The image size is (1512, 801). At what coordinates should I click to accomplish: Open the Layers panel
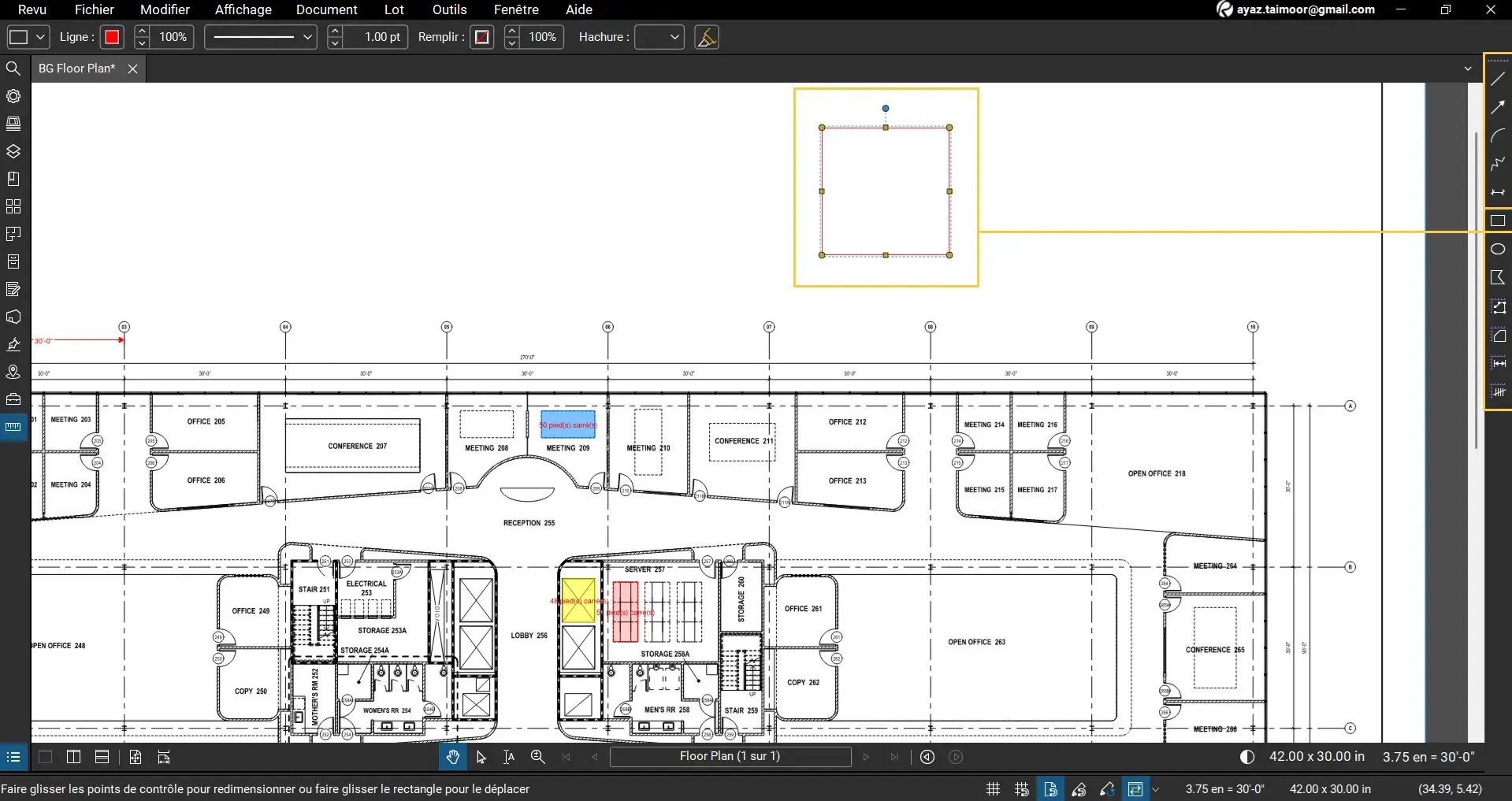click(13, 151)
